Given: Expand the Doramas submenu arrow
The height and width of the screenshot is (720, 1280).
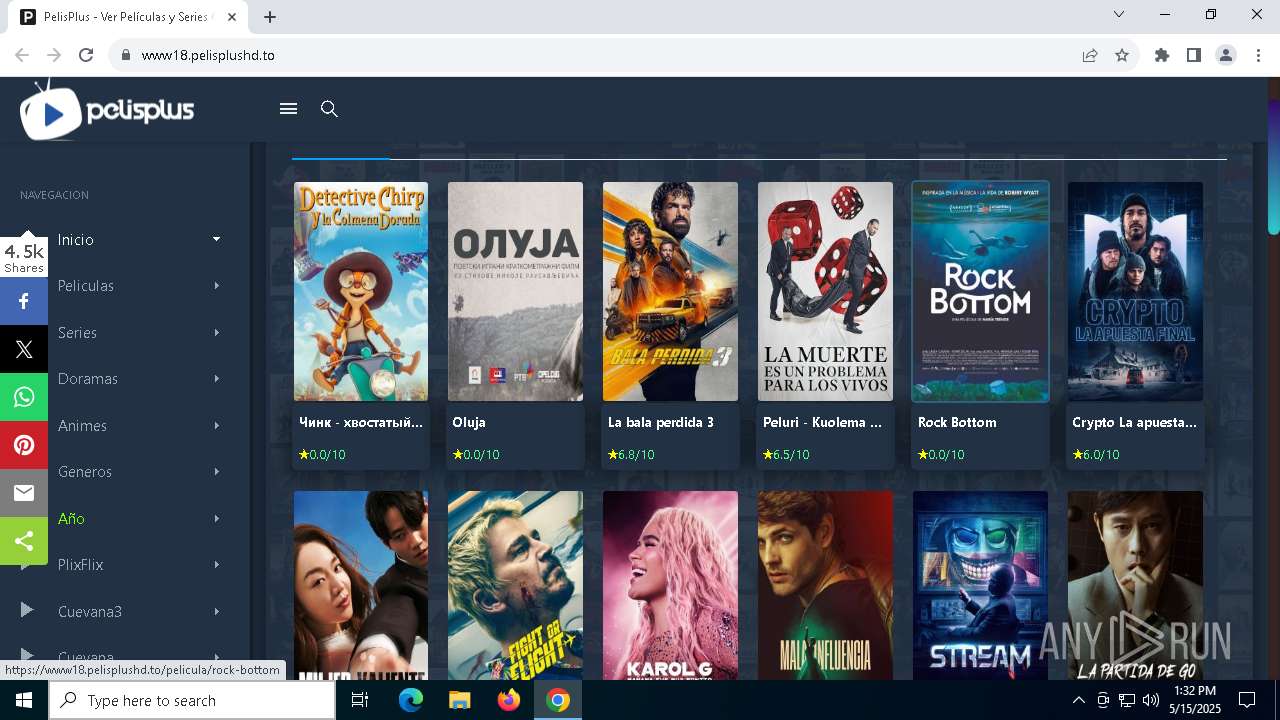Looking at the screenshot, I should [216, 379].
